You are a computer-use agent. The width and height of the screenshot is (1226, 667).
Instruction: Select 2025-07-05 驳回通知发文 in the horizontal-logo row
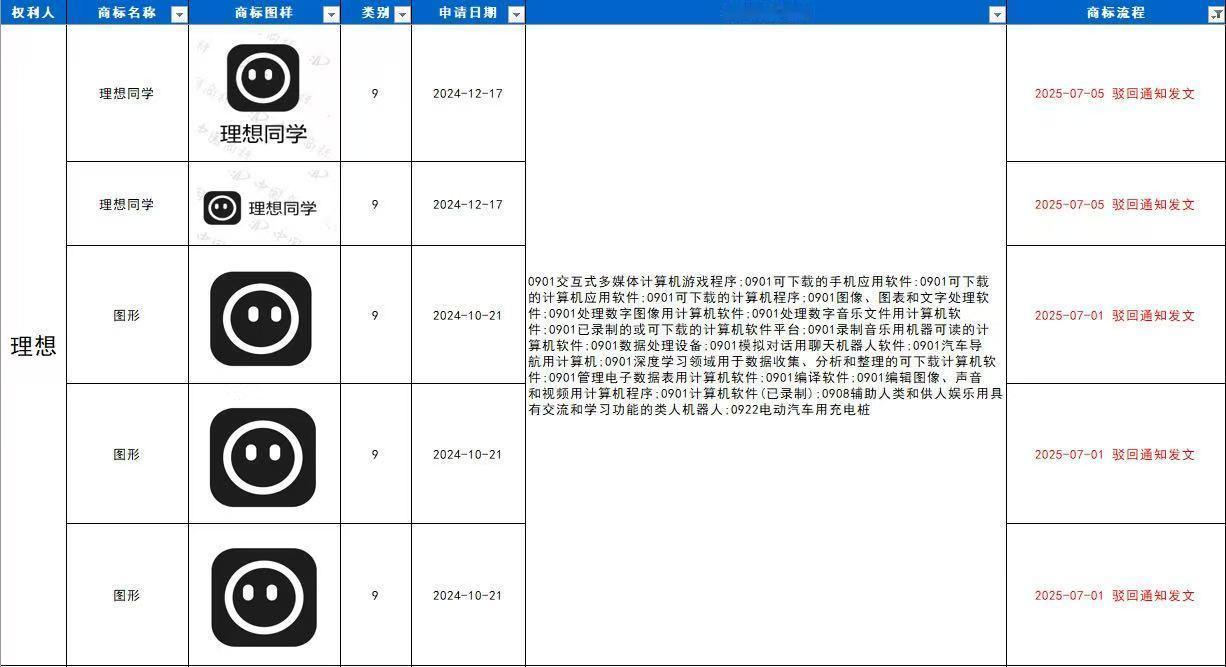click(x=1115, y=204)
